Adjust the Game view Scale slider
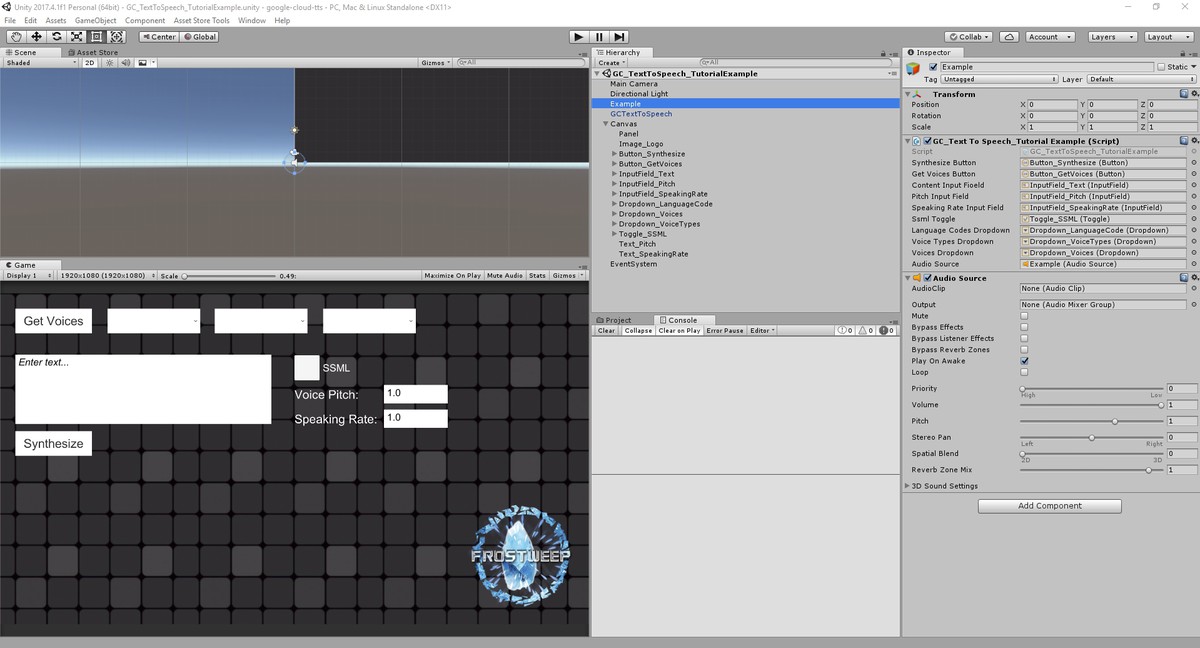 point(227,275)
